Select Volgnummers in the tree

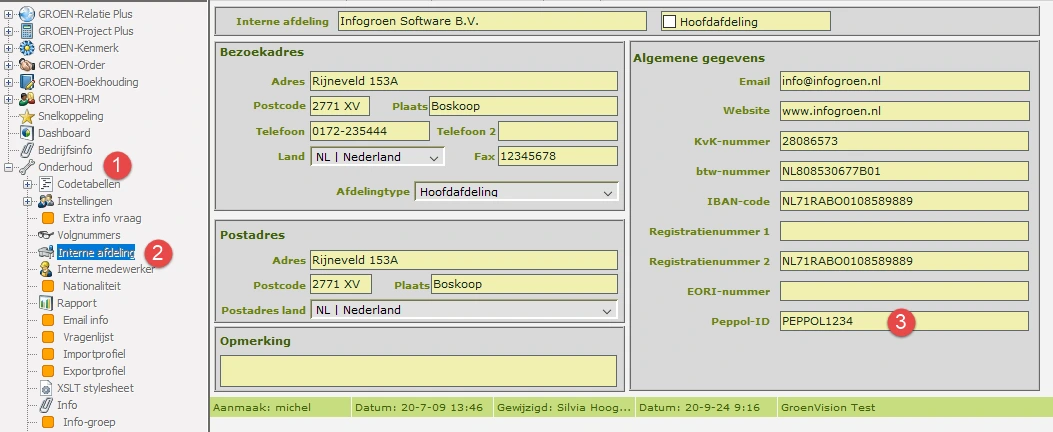89,235
